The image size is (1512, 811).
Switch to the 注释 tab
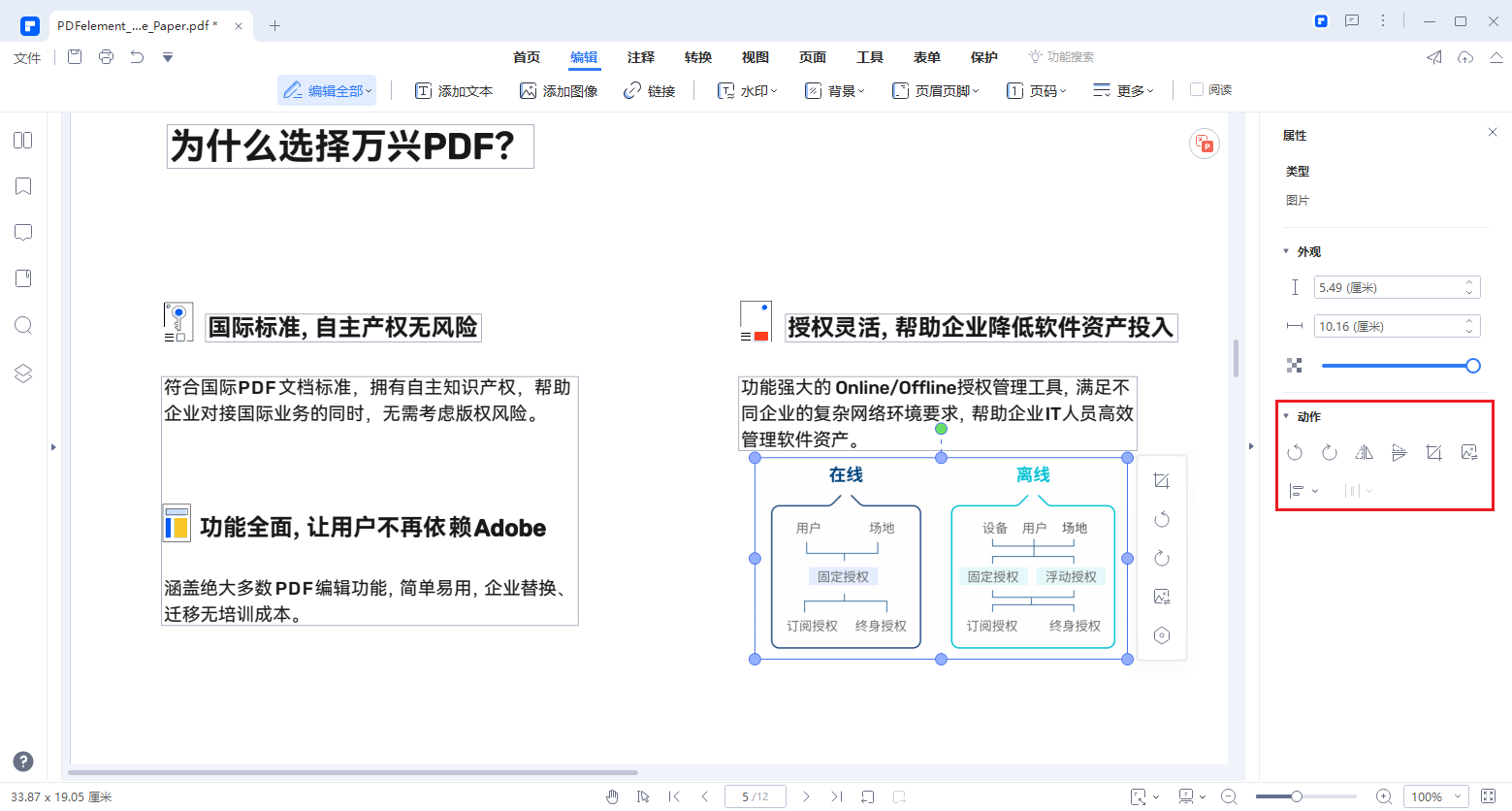(x=640, y=56)
